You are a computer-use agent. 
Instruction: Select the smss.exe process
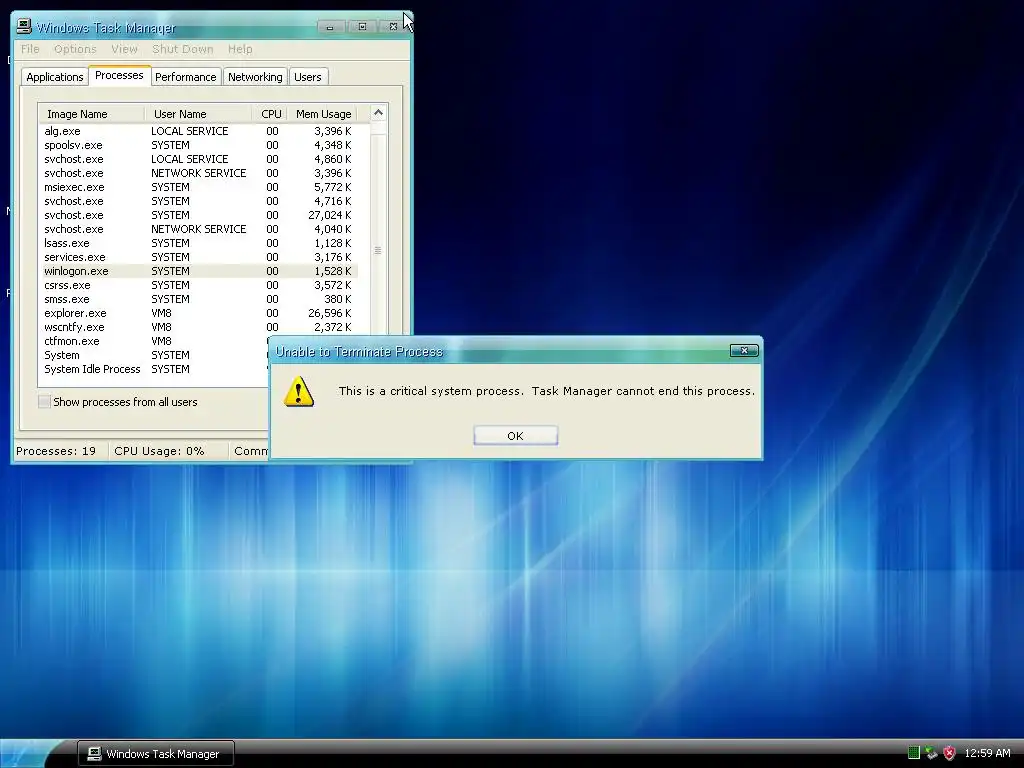pos(199,299)
